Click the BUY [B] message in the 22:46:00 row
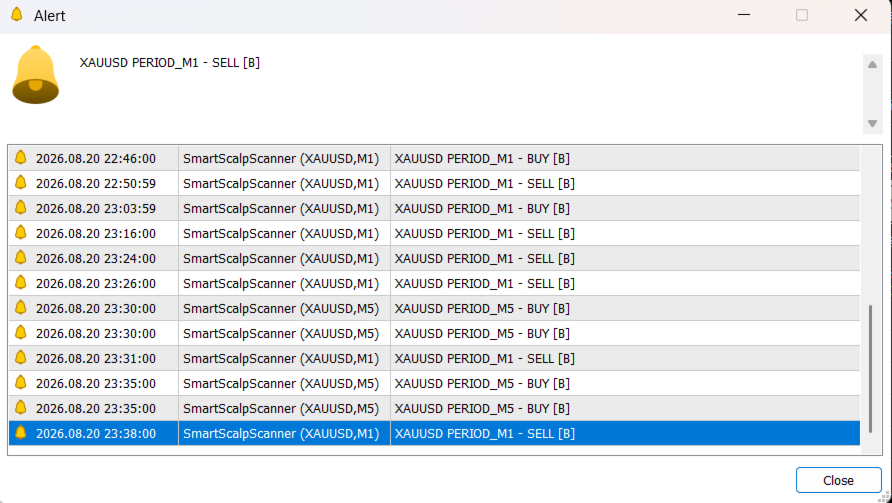The image size is (892, 503). coord(482,159)
